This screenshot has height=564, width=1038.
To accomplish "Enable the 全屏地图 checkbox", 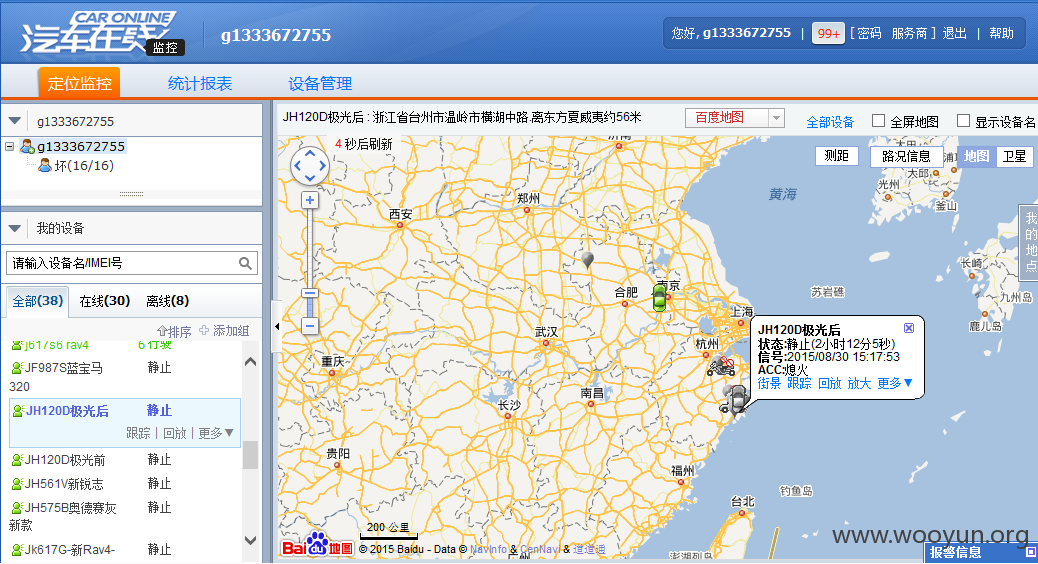I will tap(878, 120).
